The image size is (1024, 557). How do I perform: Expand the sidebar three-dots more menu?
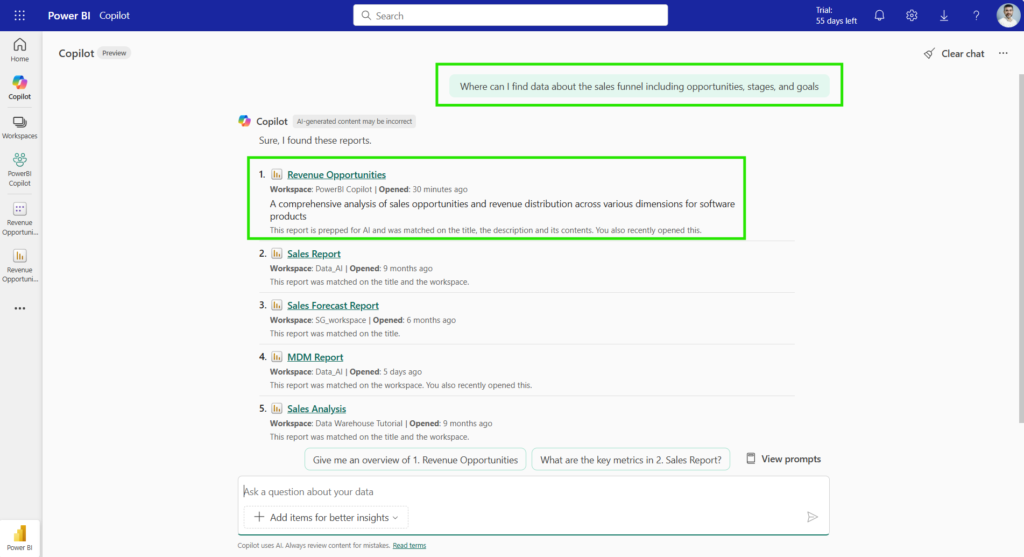(x=20, y=308)
